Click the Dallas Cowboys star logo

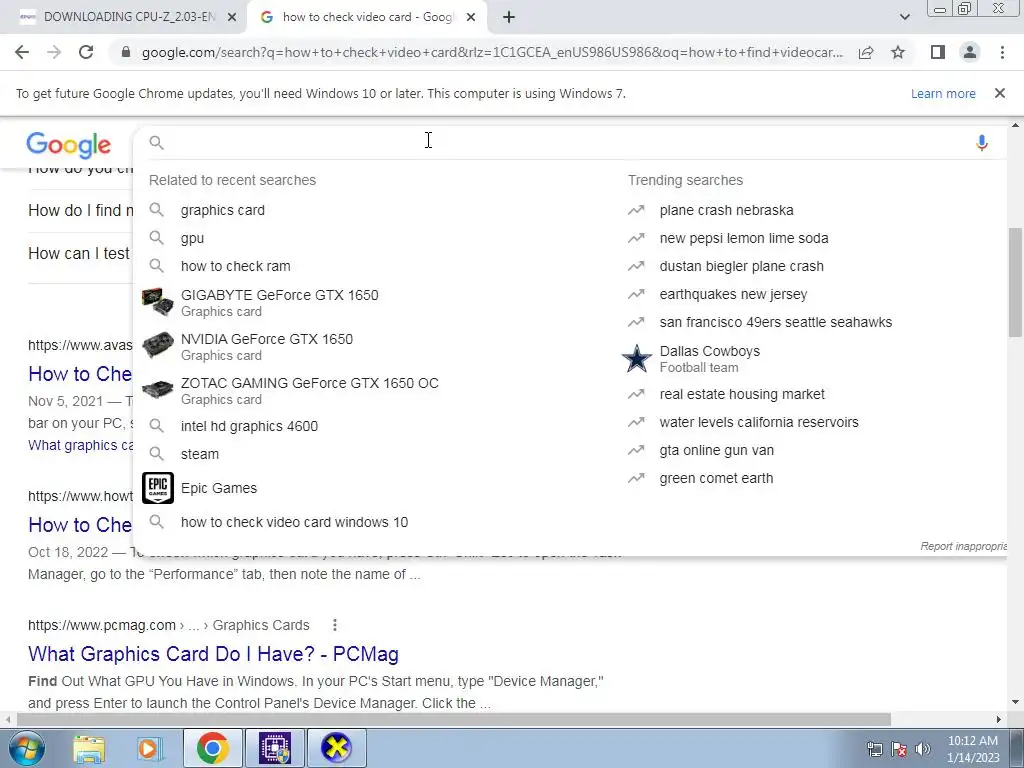coord(637,359)
